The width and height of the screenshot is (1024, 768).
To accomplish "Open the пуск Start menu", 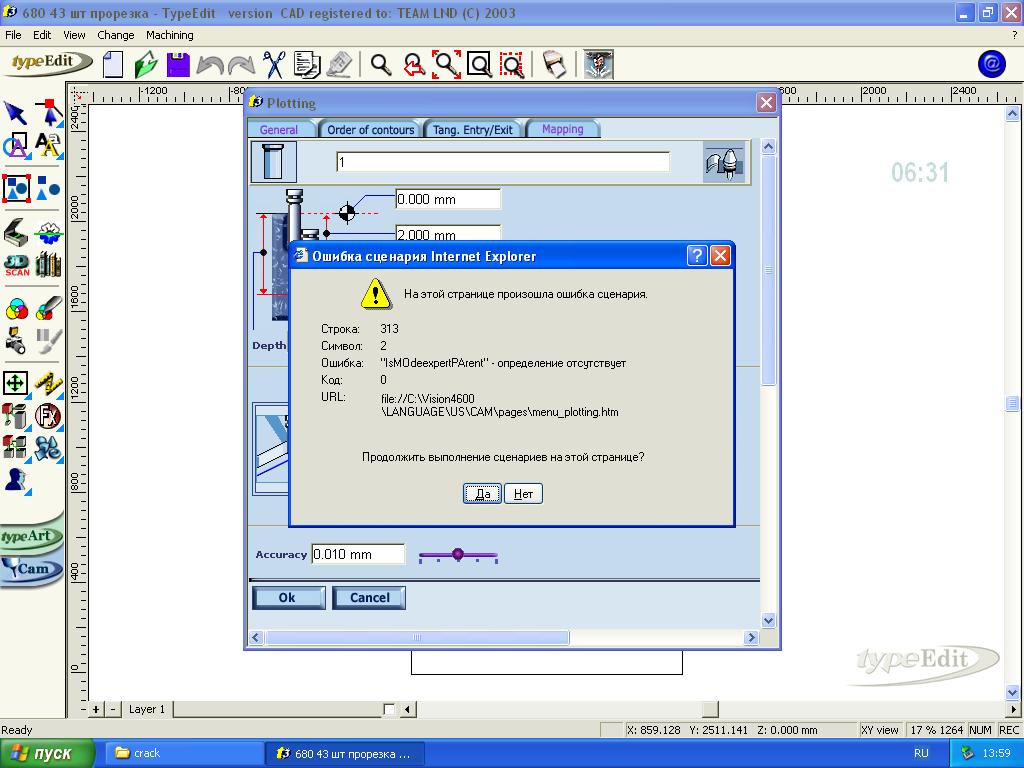I will [x=46, y=754].
